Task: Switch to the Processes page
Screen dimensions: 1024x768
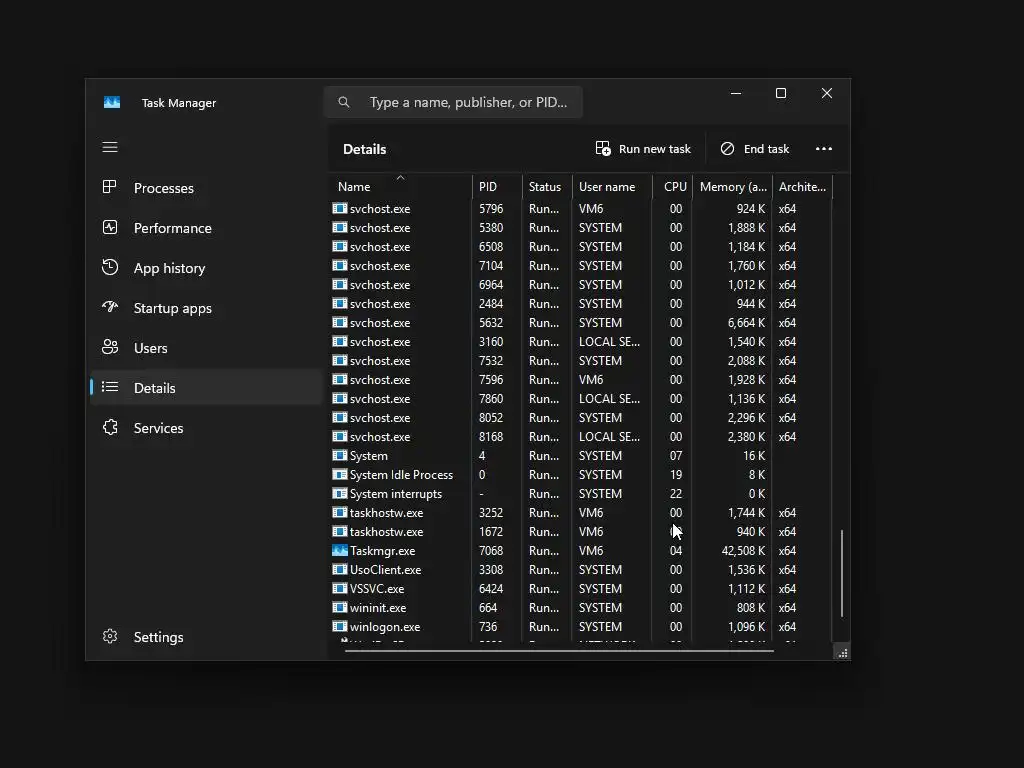Action: click(x=206, y=188)
